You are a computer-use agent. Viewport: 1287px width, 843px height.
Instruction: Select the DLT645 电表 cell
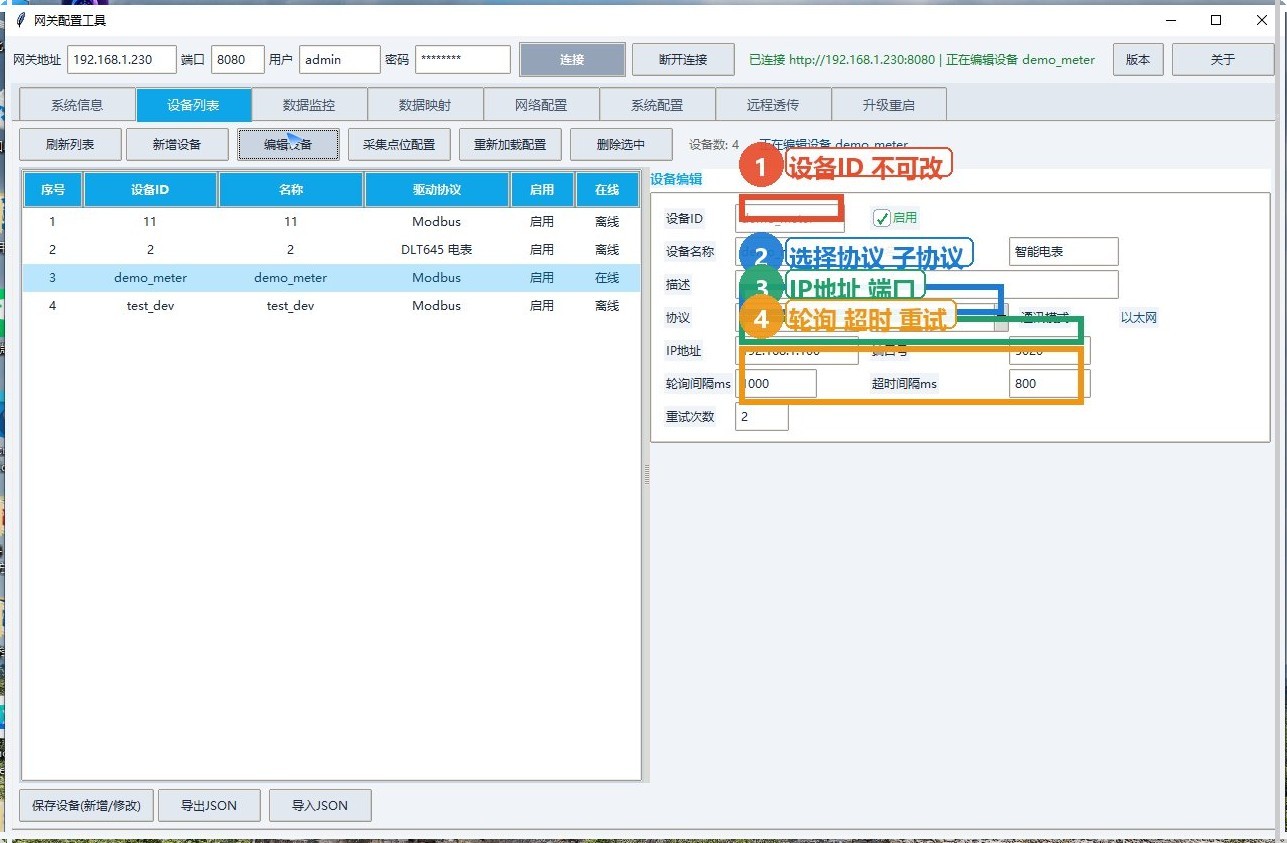pos(437,250)
